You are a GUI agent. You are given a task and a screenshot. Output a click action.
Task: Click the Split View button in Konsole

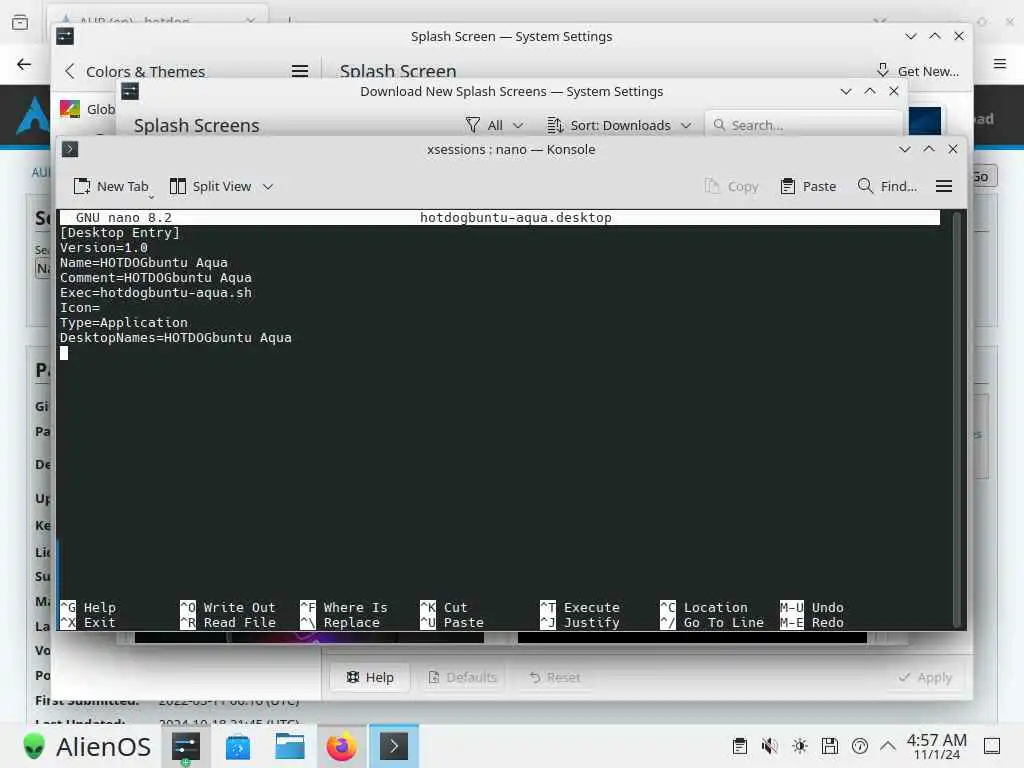(211, 187)
